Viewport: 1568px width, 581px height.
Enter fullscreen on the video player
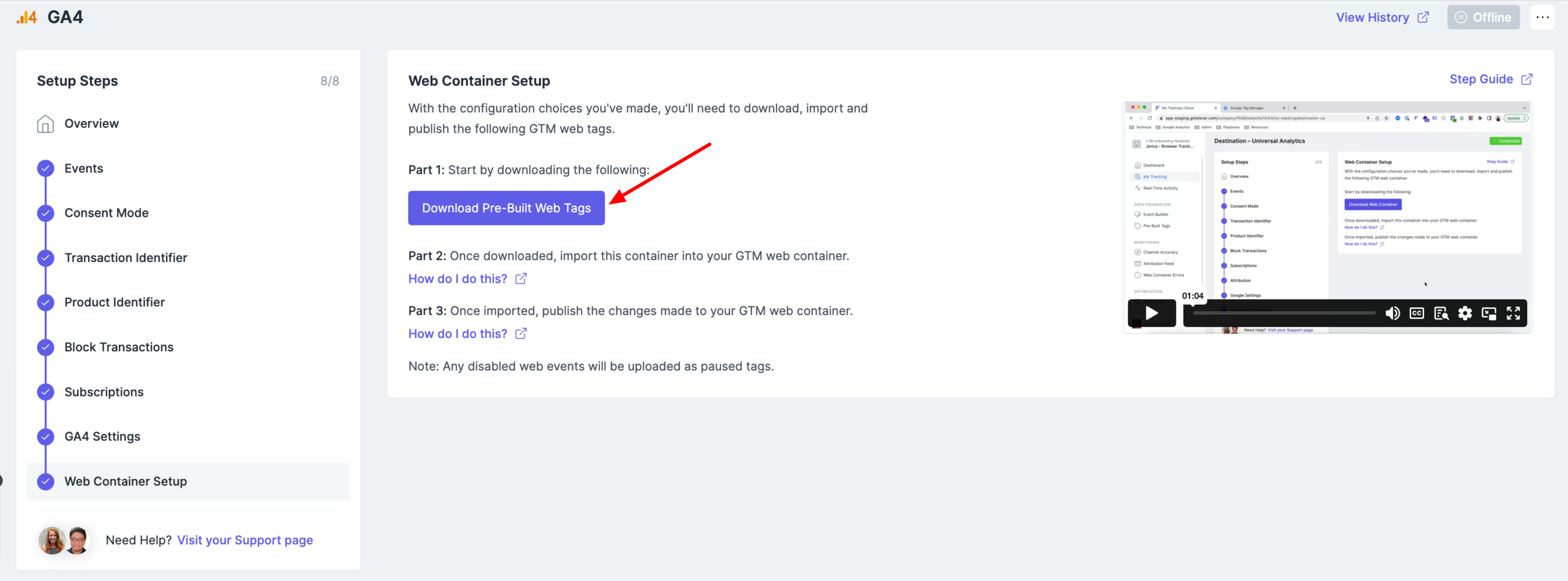click(1513, 313)
